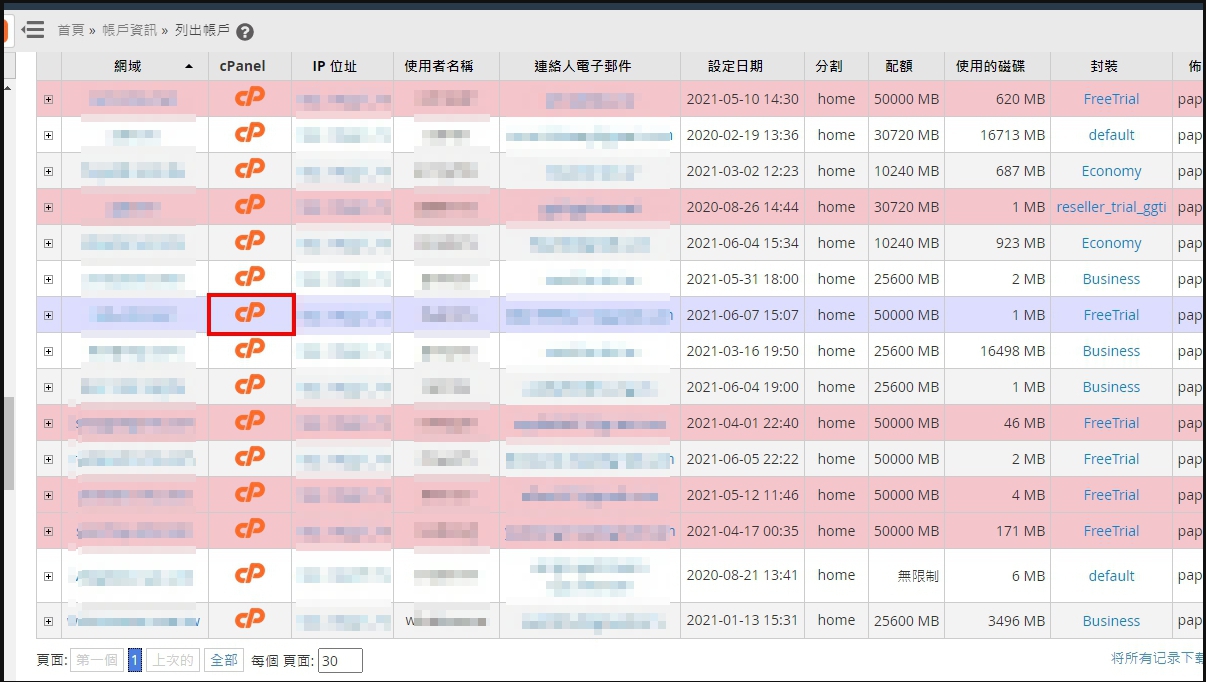The width and height of the screenshot is (1206, 682).
Task: Expand the row dated 2021-05-10 14:30
Action: click(x=48, y=99)
